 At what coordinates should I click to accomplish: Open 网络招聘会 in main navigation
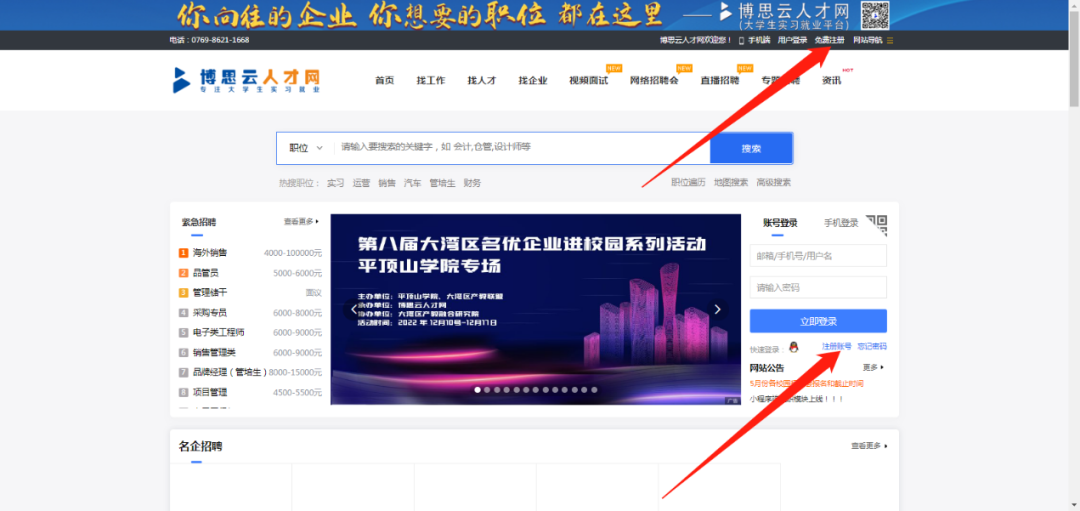coord(654,81)
